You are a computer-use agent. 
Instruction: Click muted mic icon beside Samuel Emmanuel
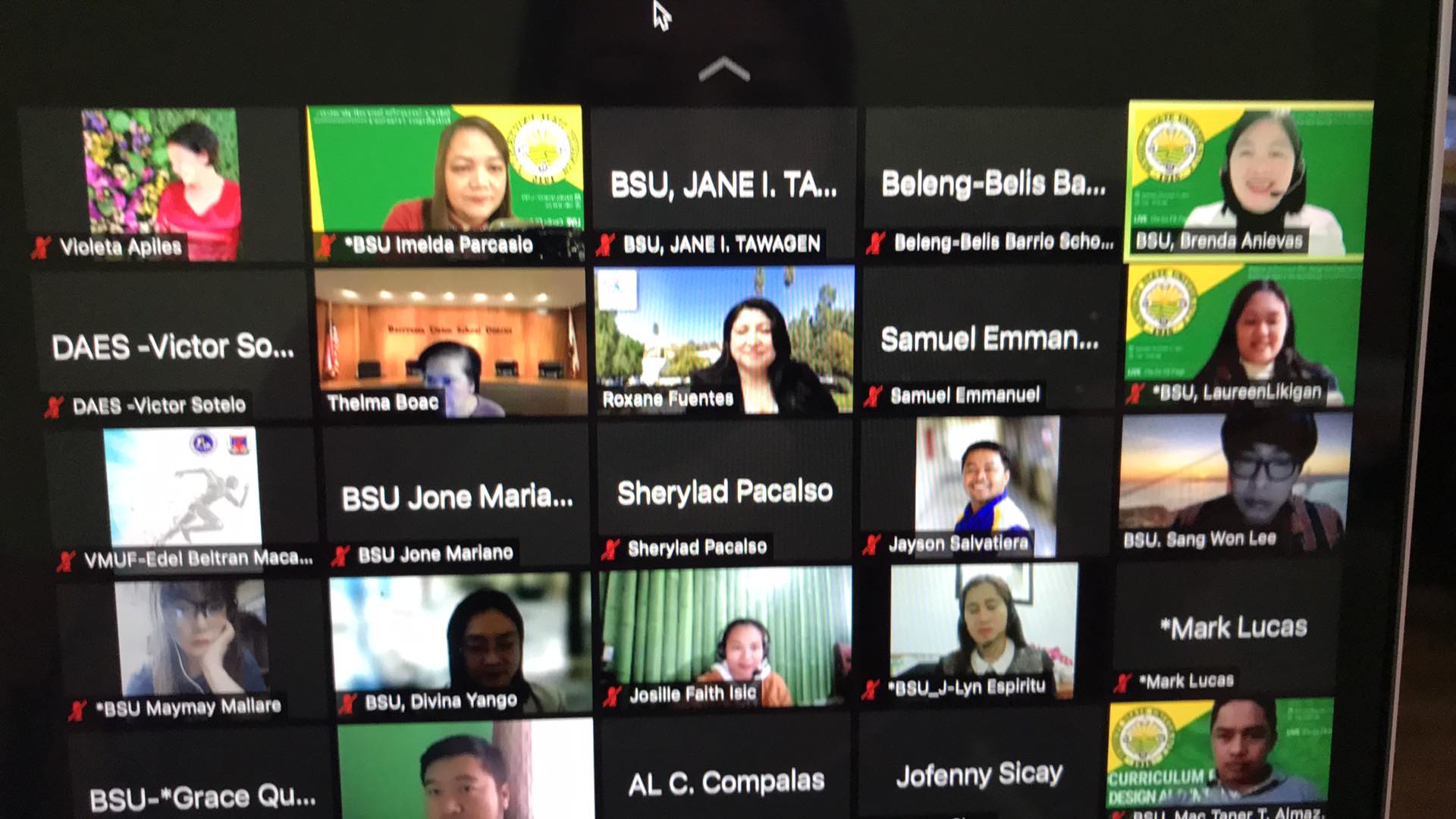(x=873, y=396)
